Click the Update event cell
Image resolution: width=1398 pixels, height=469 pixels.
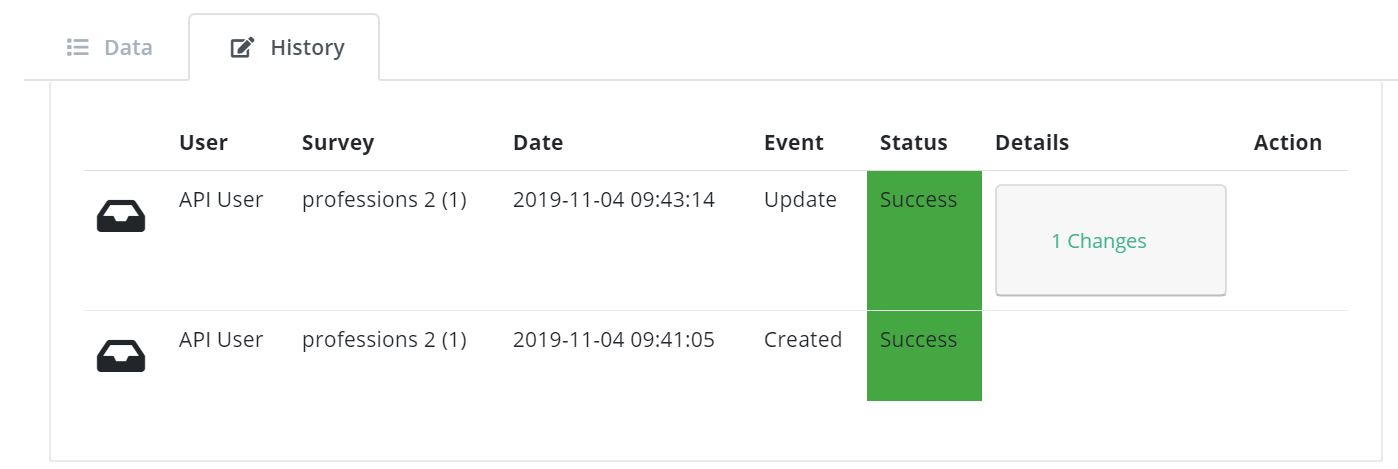click(800, 200)
